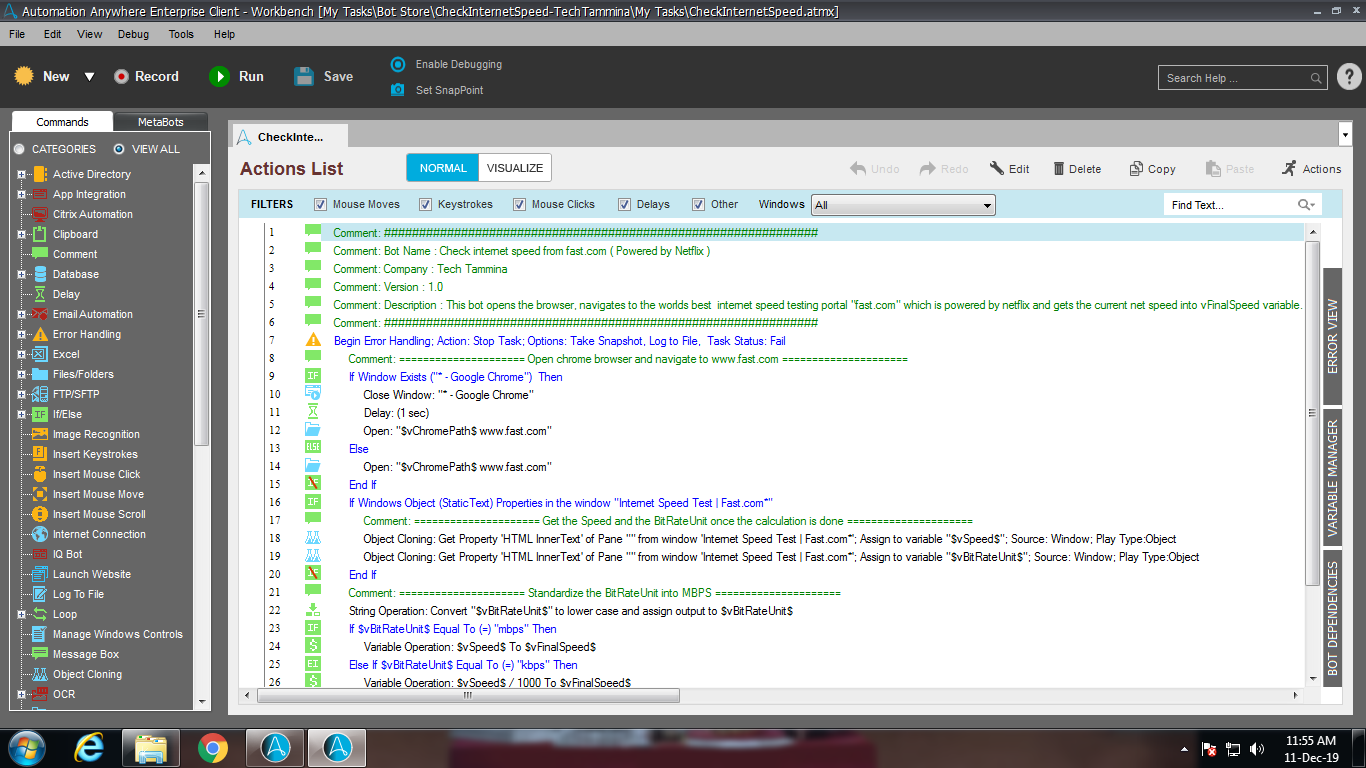Click the Record icon in toolbar
This screenshot has height=768, width=1366.
(x=121, y=76)
